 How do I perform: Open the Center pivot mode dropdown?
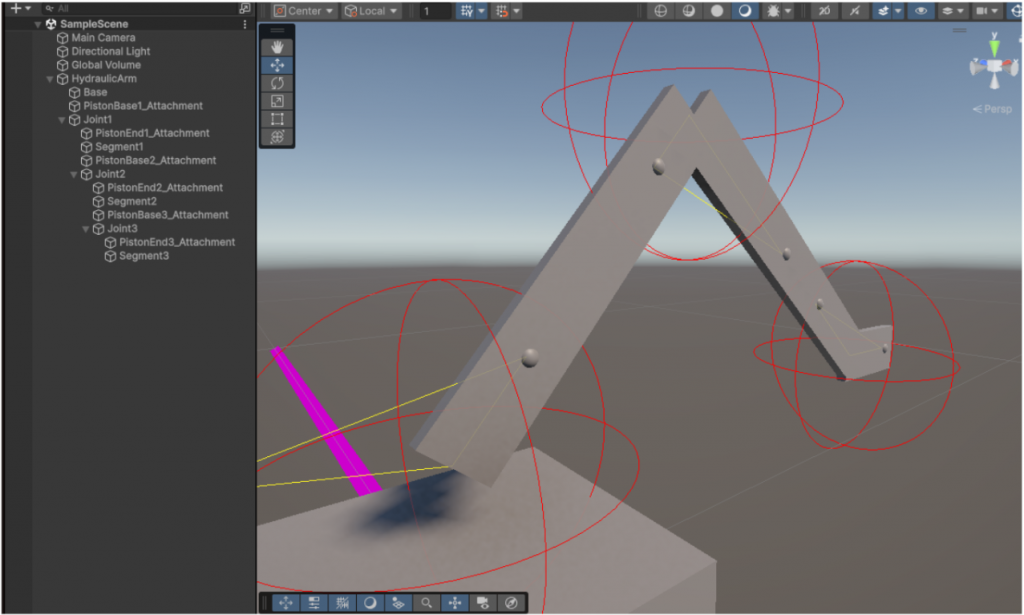click(304, 11)
